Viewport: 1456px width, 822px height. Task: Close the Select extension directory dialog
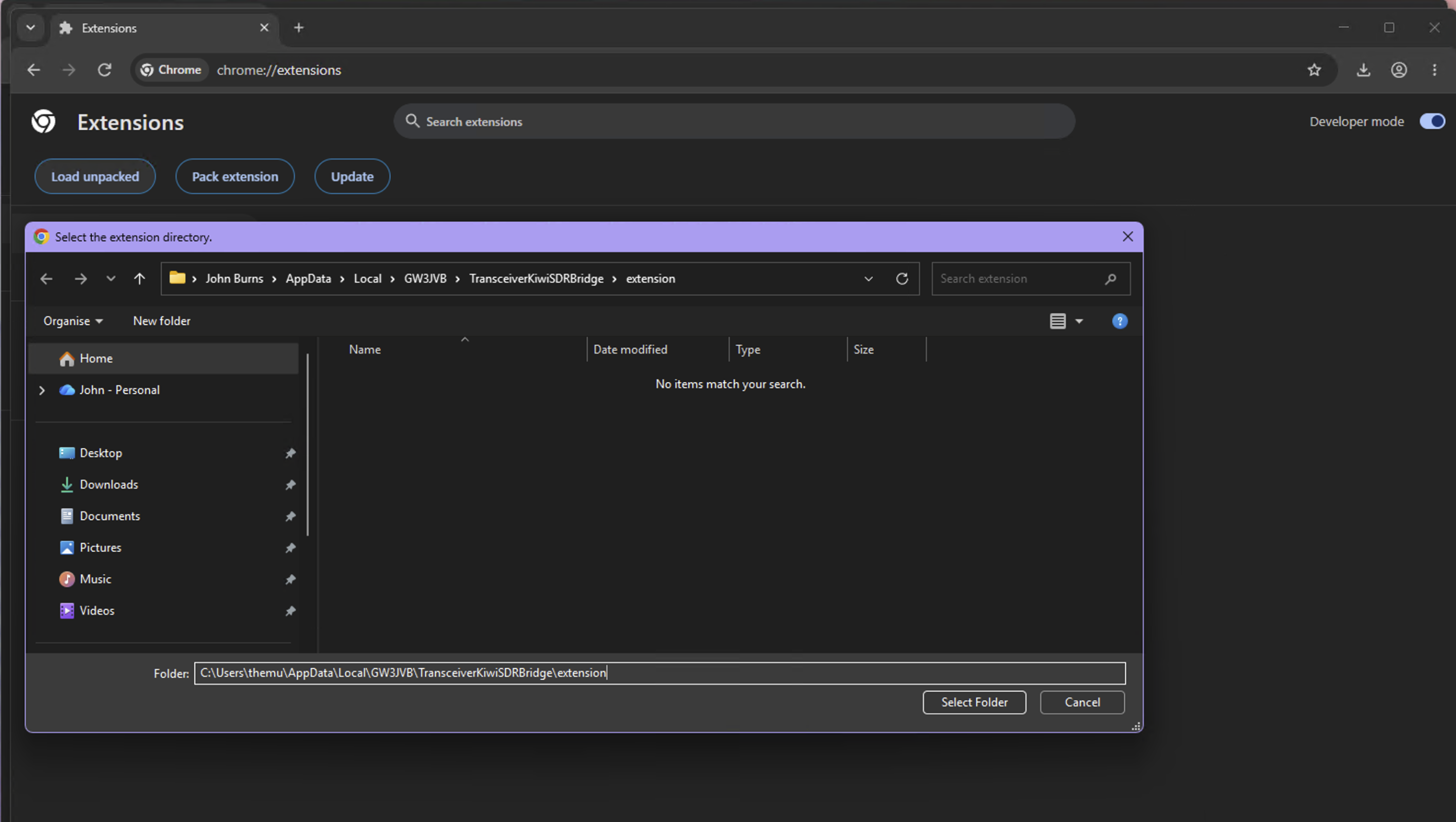click(x=1128, y=237)
